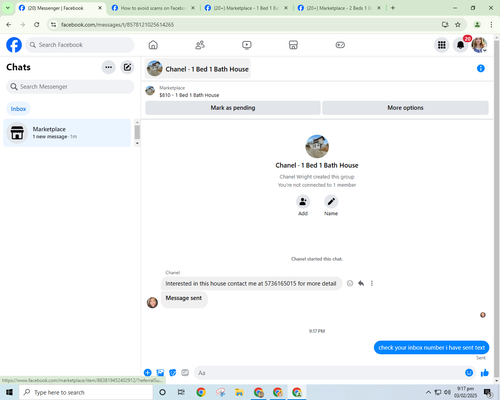Select the Inbox filter pill
The image size is (500, 400).
click(x=18, y=109)
